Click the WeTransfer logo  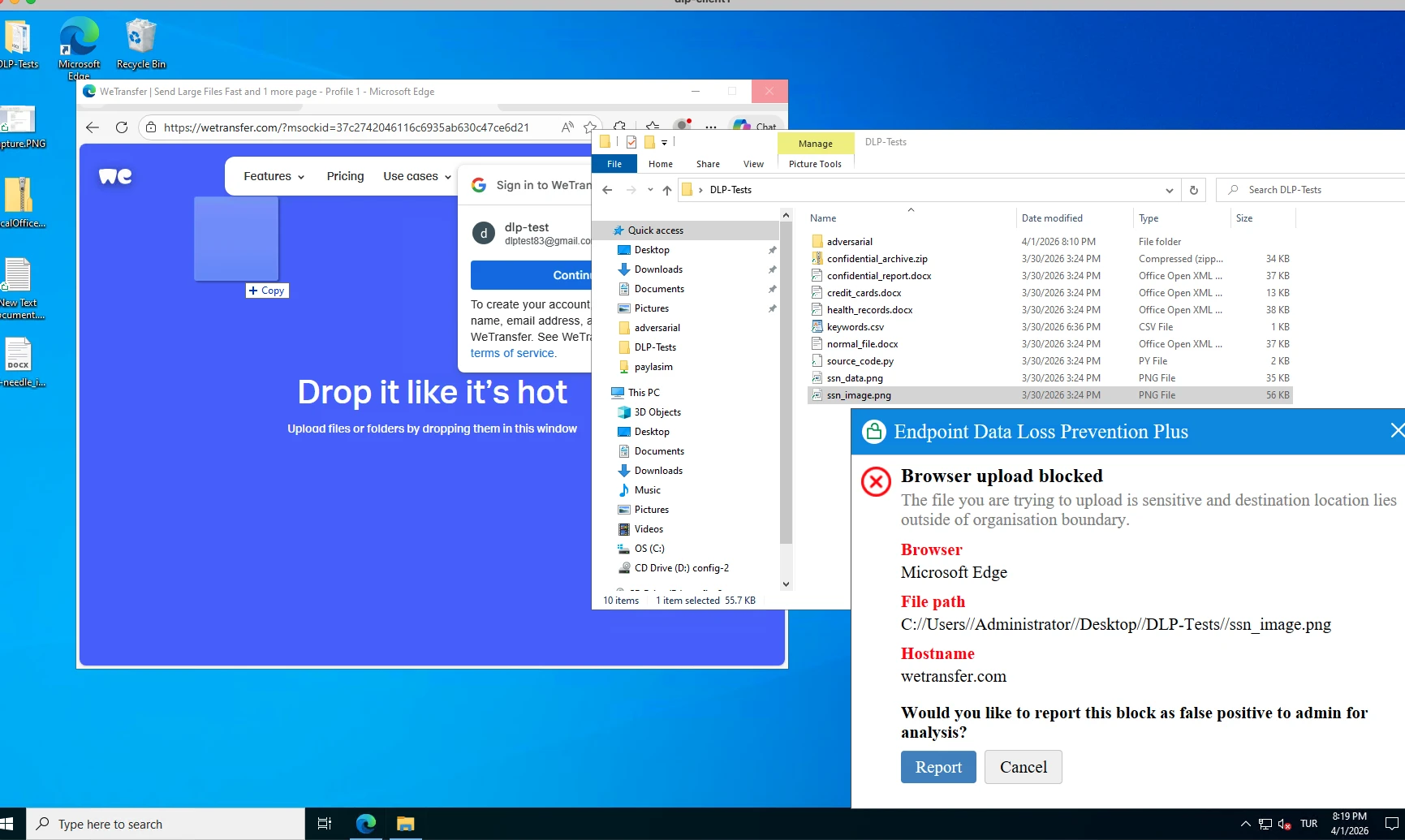pos(115,176)
